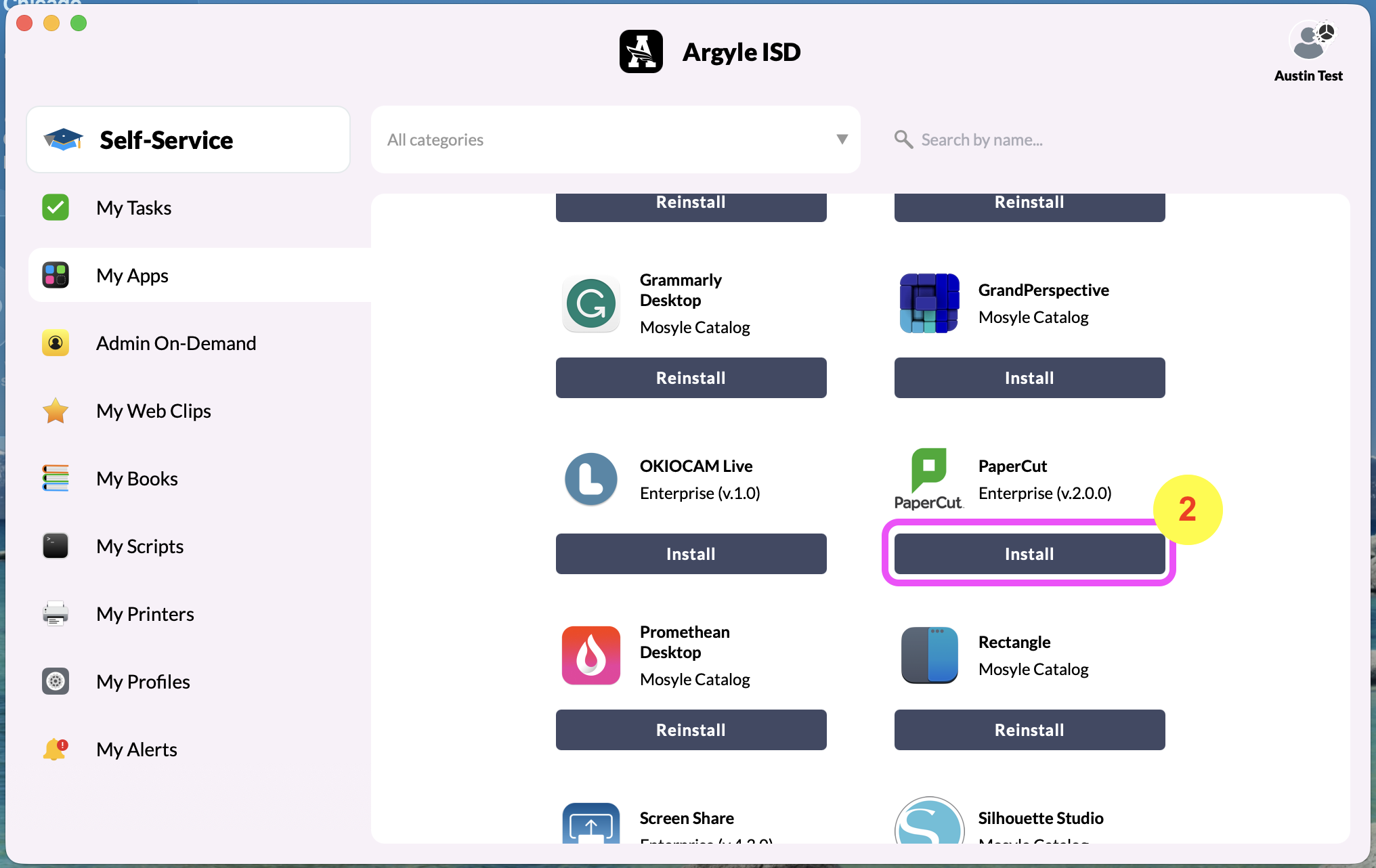The width and height of the screenshot is (1376, 868).
Task: Install PaperCut Enterprise app
Action: pos(1029,554)
